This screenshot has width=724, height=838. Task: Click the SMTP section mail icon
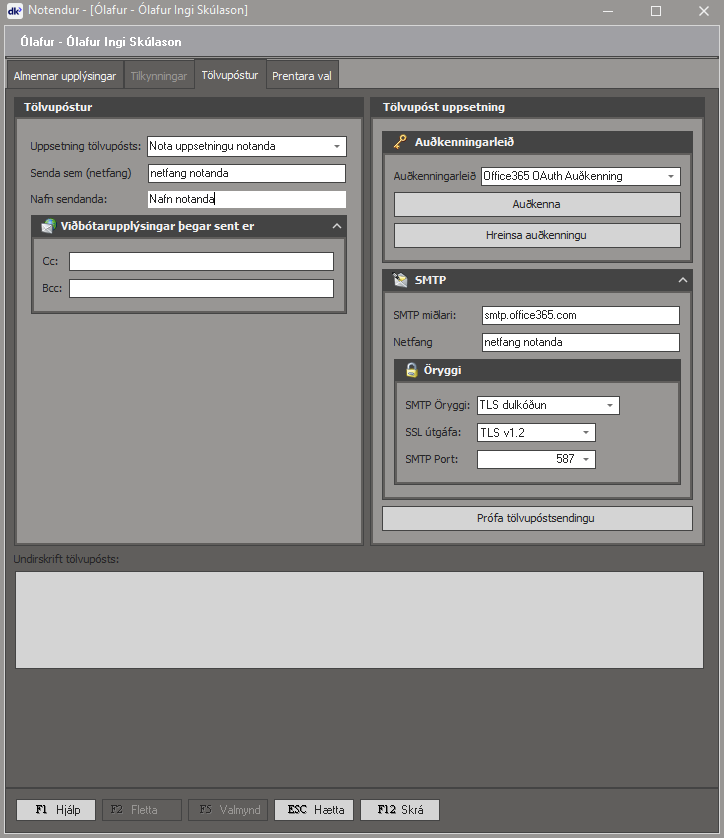coord(401,280)
